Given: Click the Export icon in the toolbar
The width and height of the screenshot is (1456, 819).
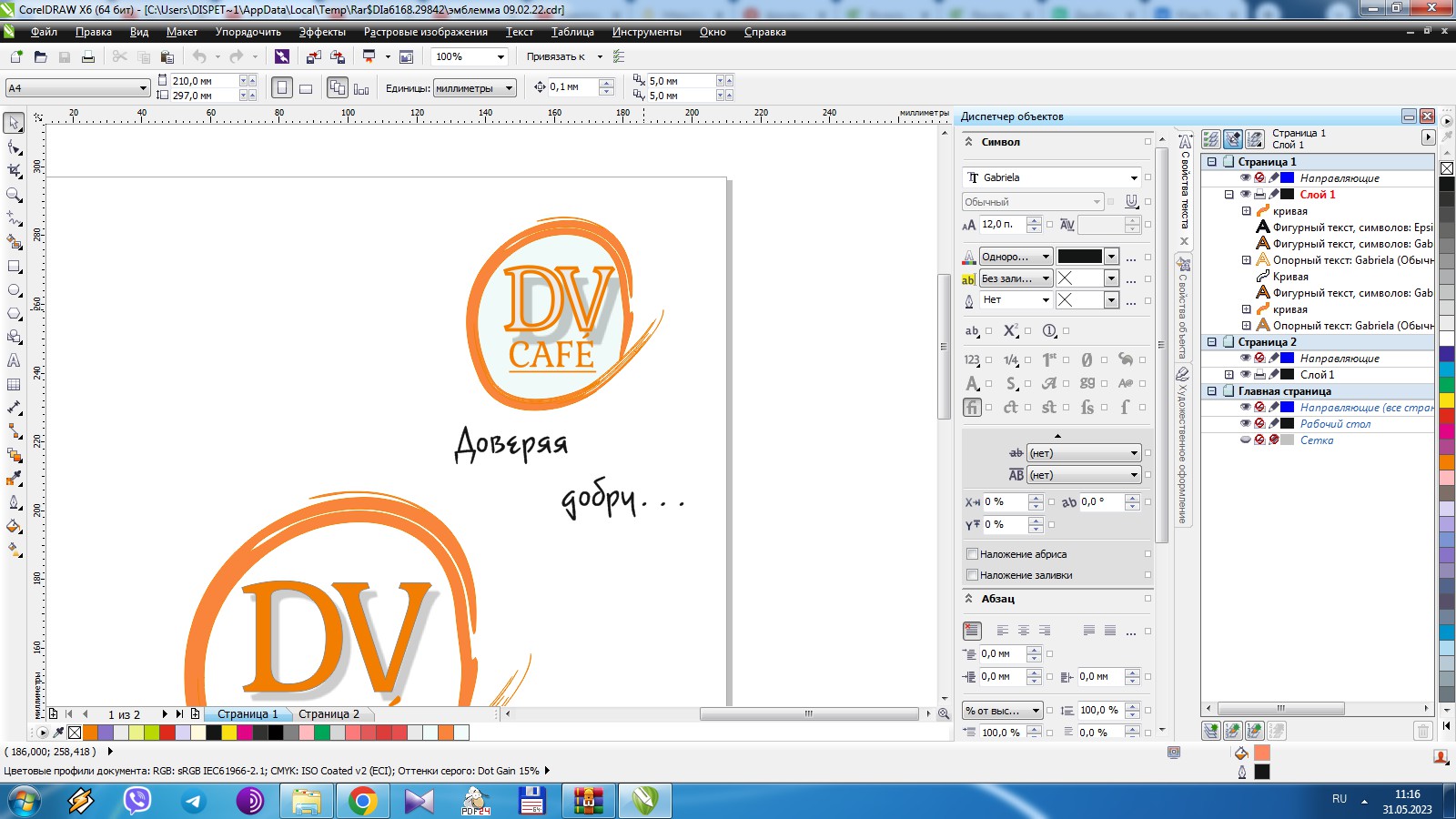Looking at the screenshot, I should (337, 56).
